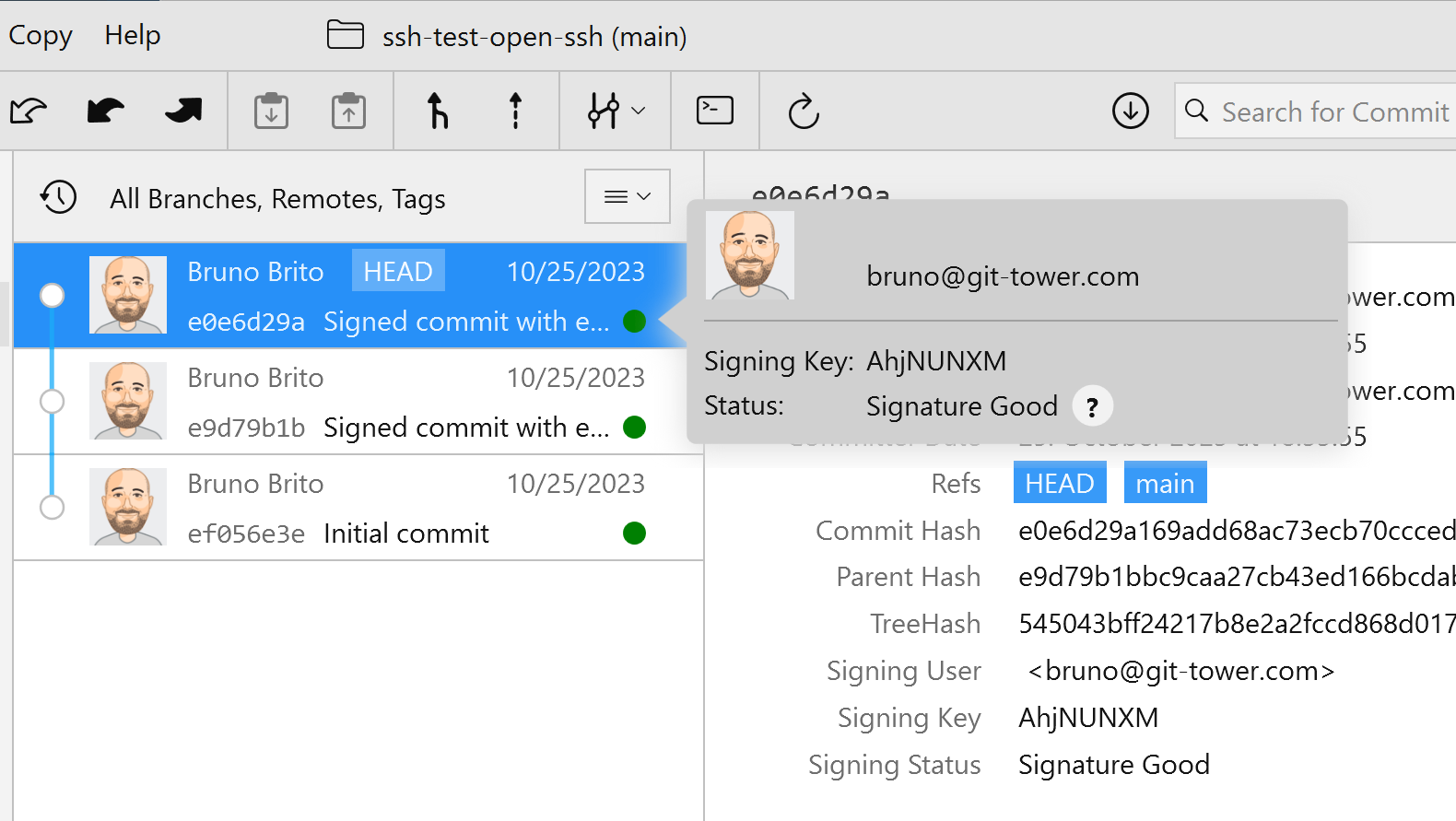Open the Copy menu

tap(41, 35)
